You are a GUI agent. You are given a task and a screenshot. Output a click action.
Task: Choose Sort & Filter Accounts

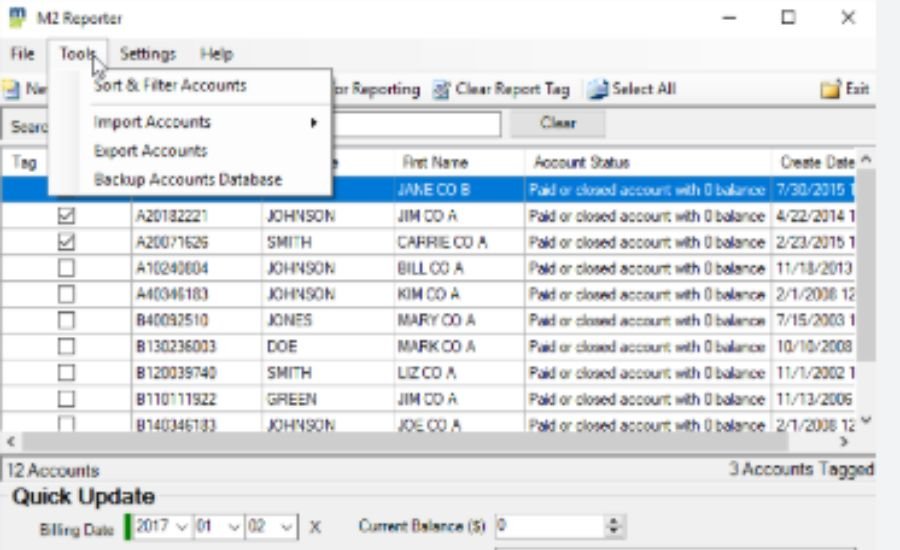click(x=170, y=86)
